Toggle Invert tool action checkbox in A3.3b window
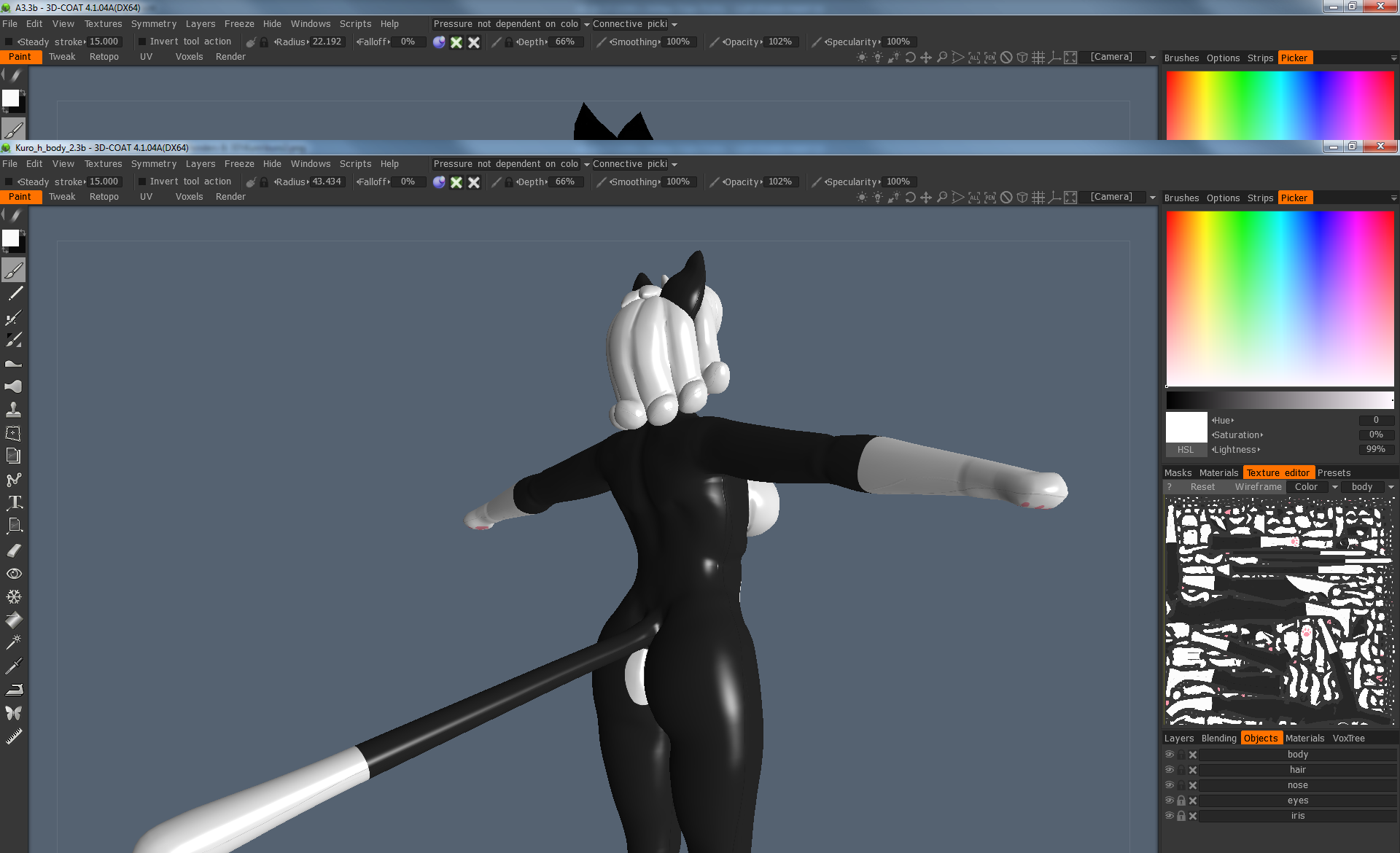The image size is (1400, 853). [x=142, y=42]
